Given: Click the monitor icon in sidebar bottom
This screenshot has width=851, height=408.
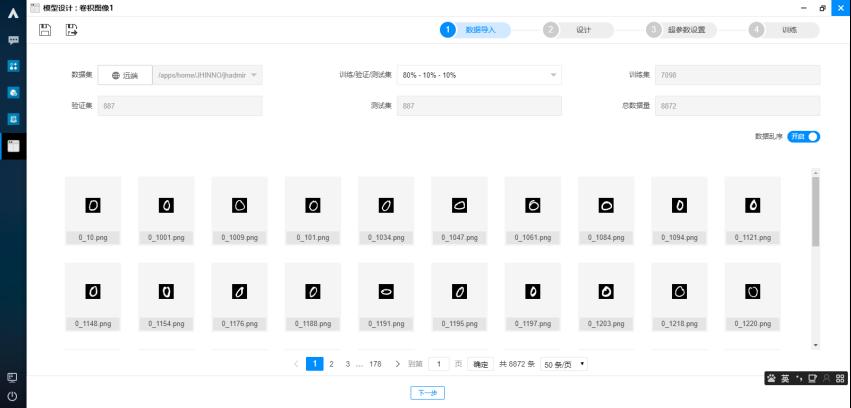Looking at the screenshot, I should click(13, 378).
